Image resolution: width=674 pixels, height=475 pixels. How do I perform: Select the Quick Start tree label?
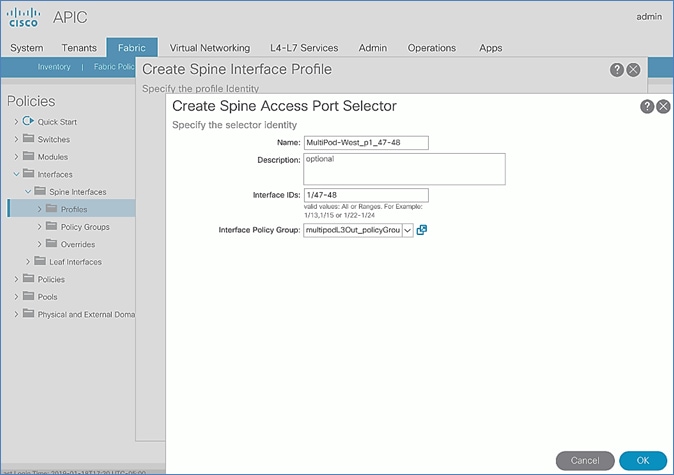point(57,122)
